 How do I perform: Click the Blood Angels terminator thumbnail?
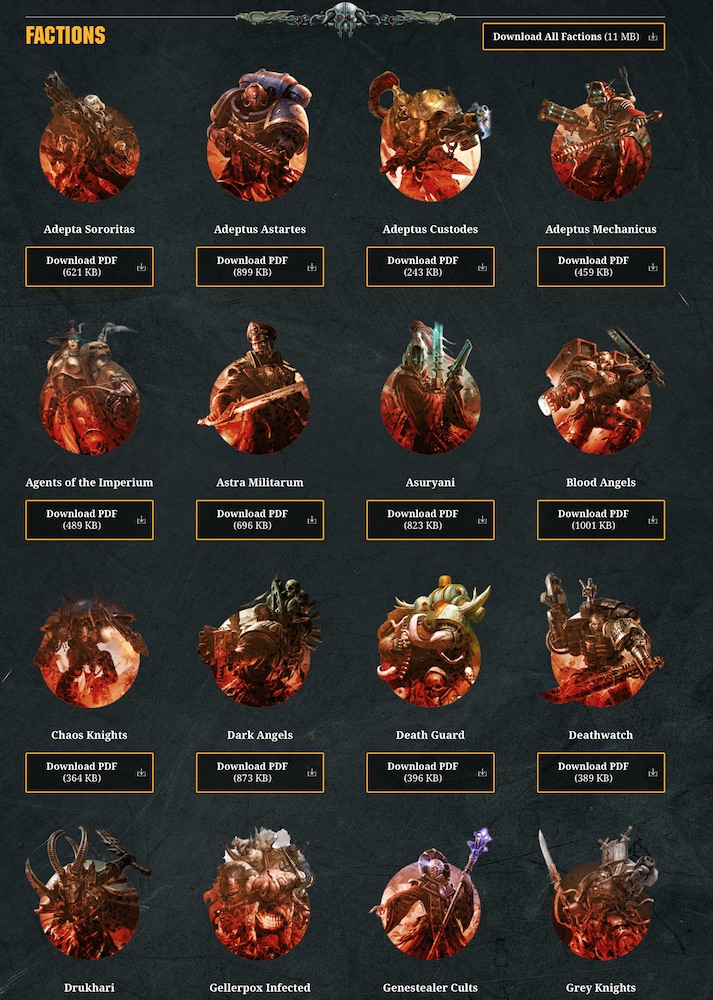(x=601, y=388)
